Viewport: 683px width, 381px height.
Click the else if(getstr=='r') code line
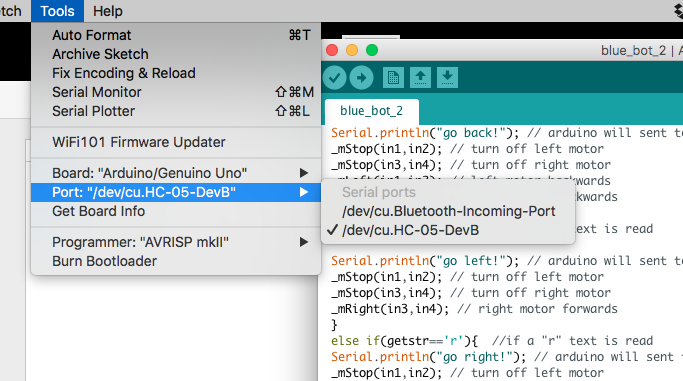[x=492, y=341]
